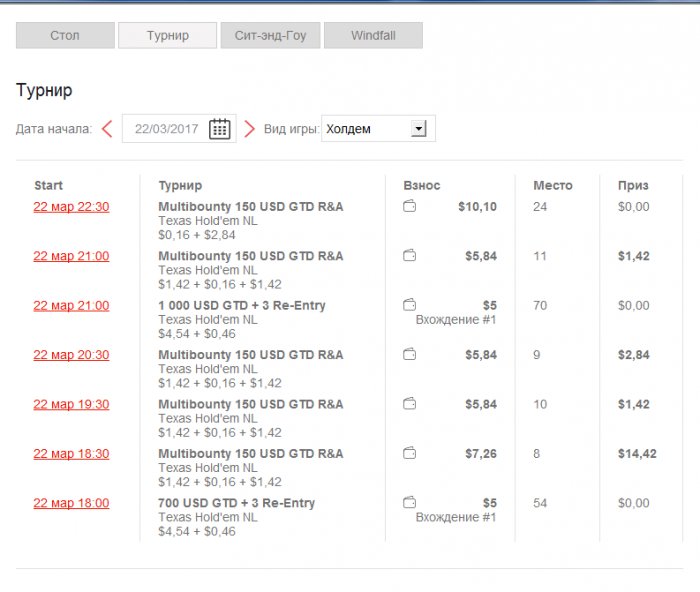Click wallet icon in 1 000 USD GTD row
Viewport: 700px width, 592px height.
(409, 305)
